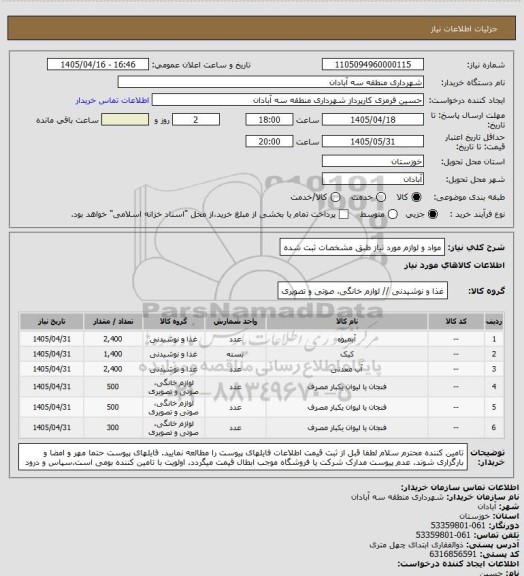The width and height of the screenshot is (524, 576).
Task: Select the خدمت radio button
Action: click(381, 197)
